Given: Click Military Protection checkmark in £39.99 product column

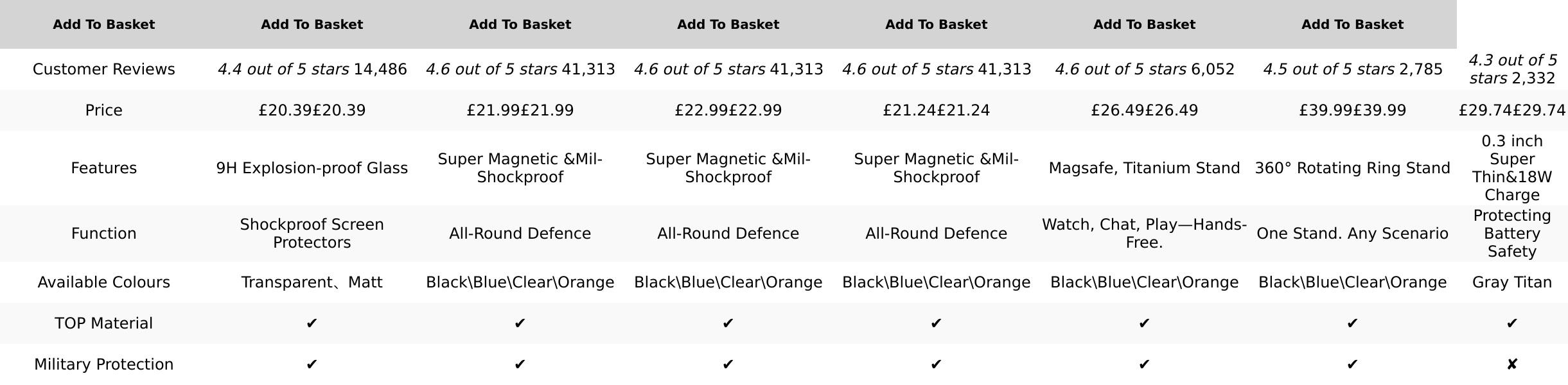Looking at the screenshot, I should [1352, 364].
